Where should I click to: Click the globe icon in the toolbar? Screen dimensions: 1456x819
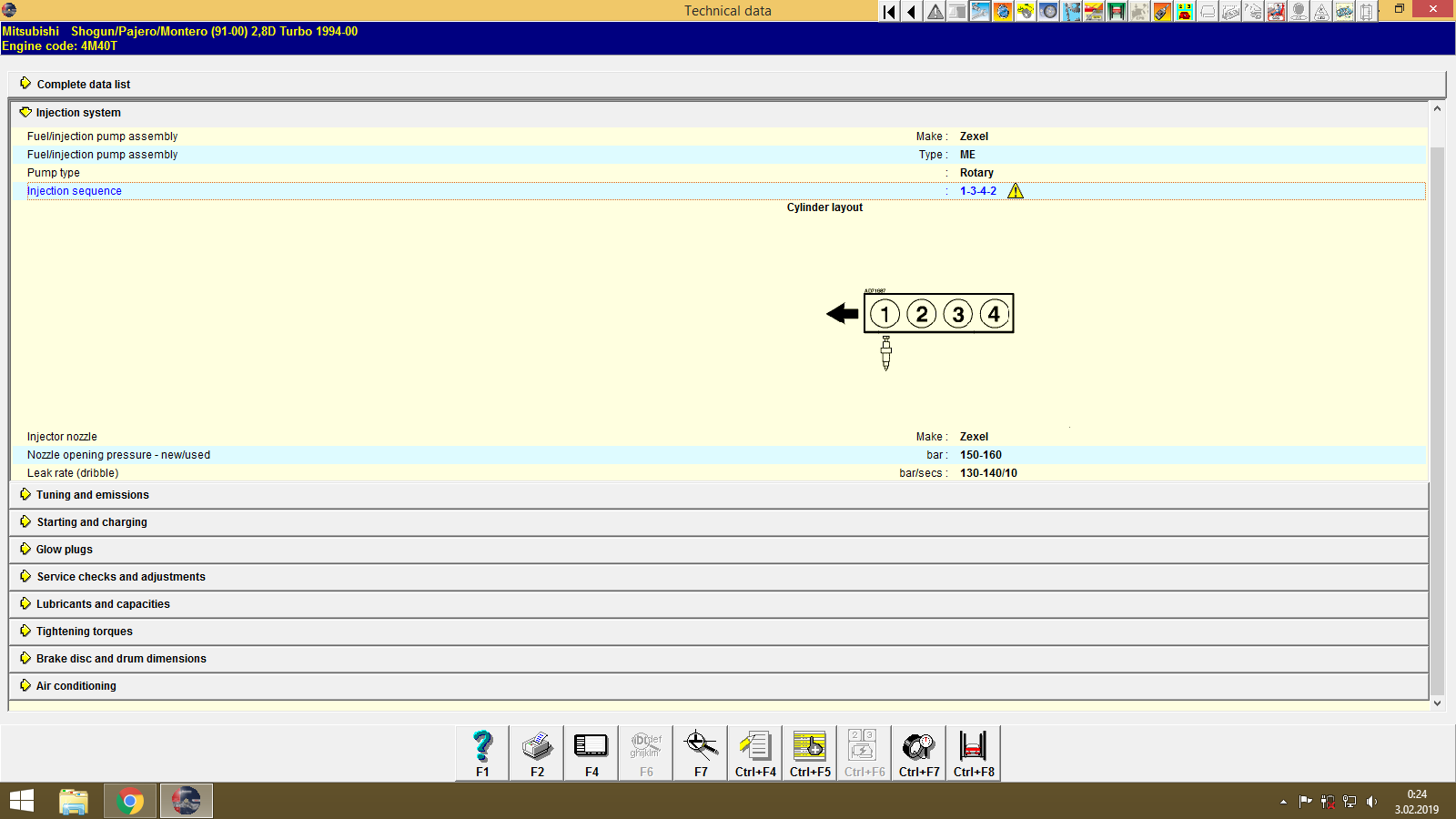[x=1003, y=12]
